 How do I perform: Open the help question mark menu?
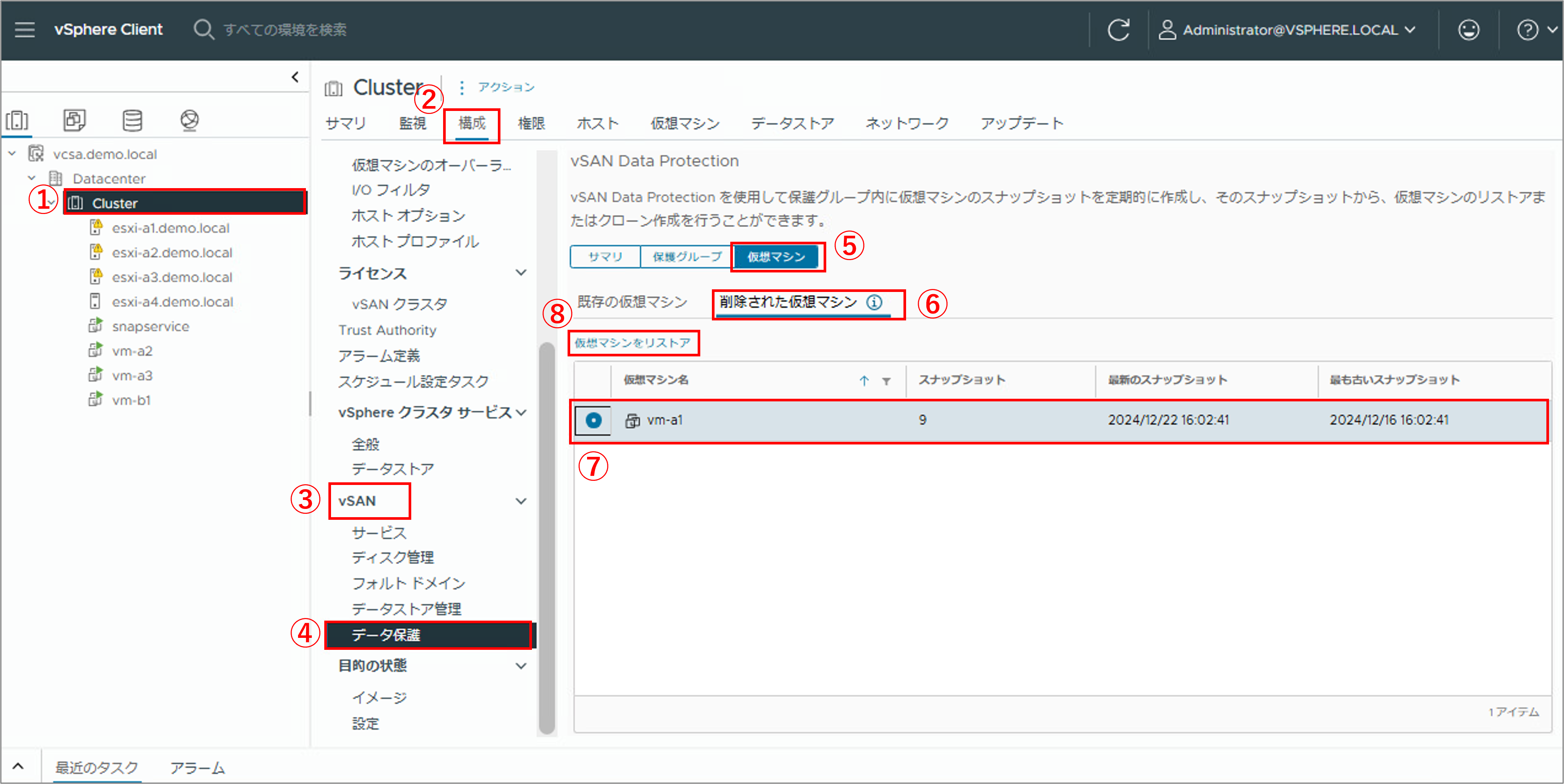(1536, 29)
